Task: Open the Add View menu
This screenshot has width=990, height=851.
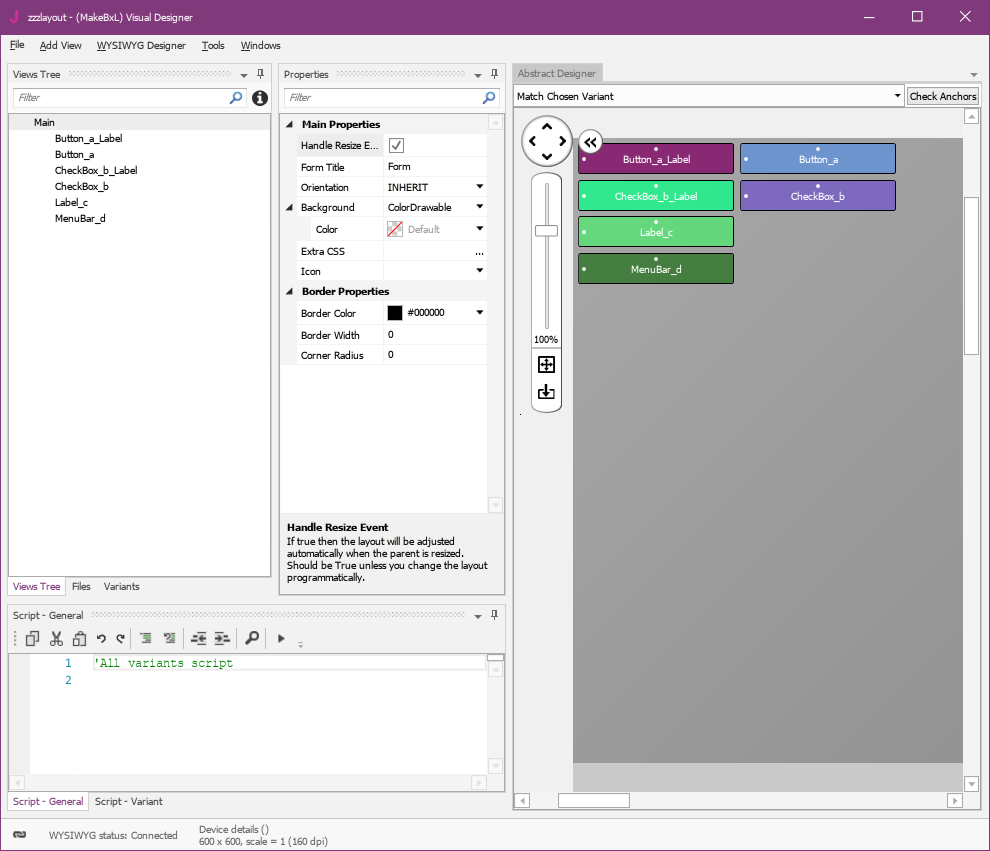Action: point(61,45)
